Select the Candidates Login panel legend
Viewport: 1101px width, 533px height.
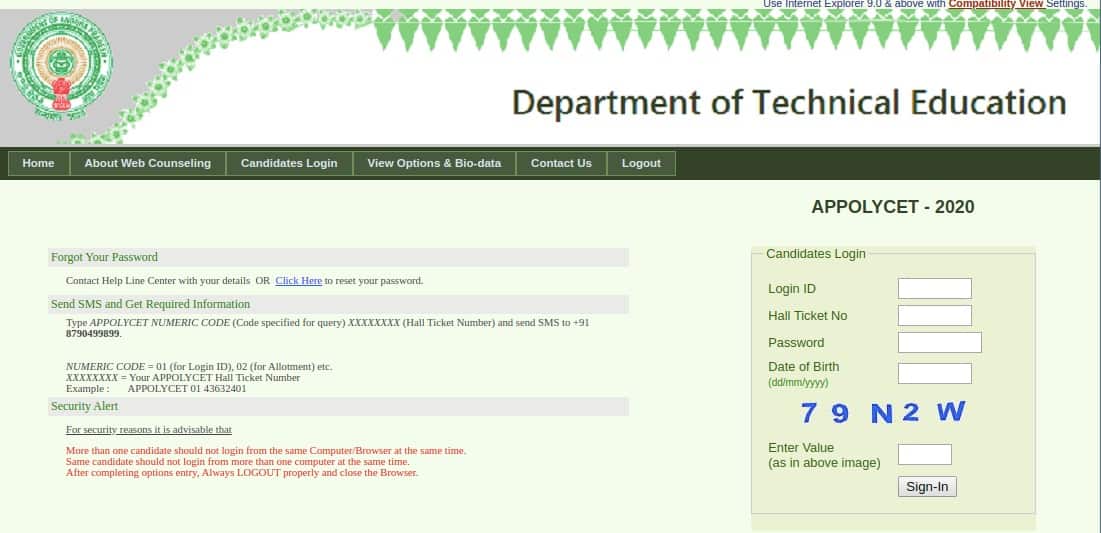coord(816,254)
